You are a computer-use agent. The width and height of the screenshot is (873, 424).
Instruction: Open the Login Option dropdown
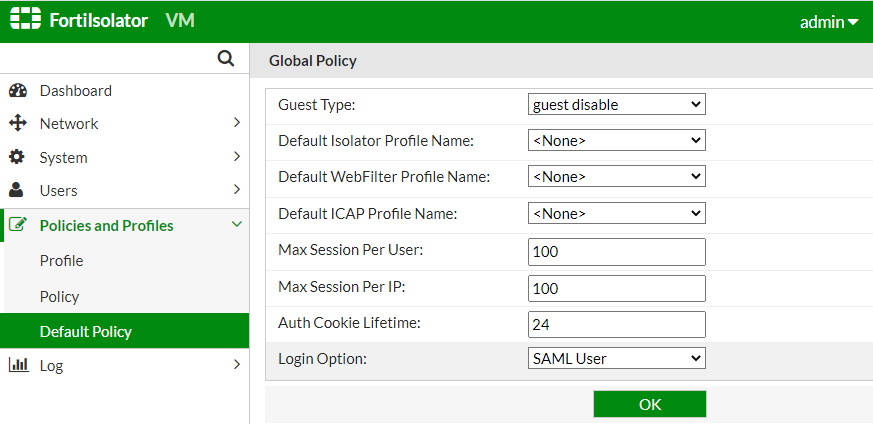pyautogui.click(x=616, y=358)
